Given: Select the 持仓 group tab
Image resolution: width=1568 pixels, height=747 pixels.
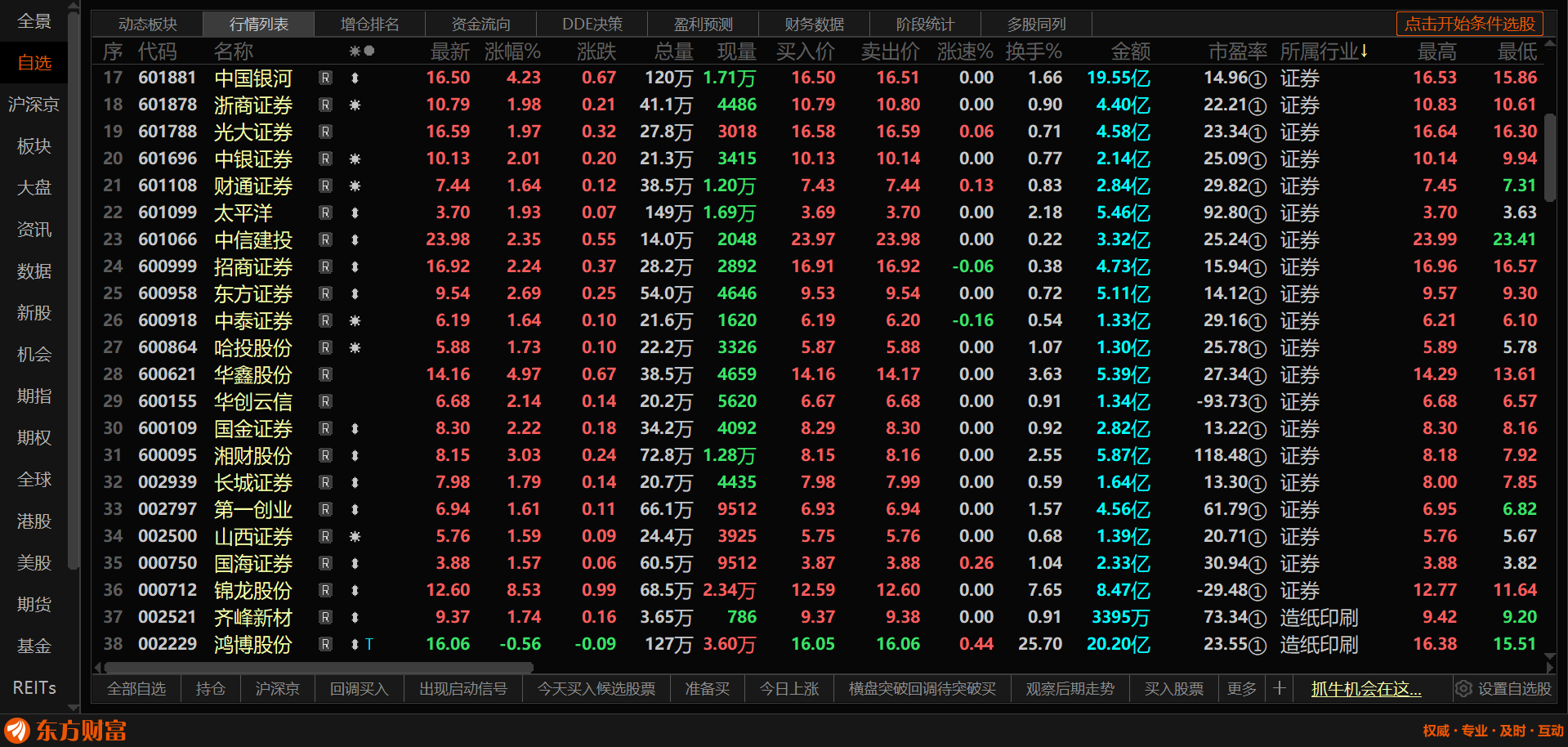Looking at the screenshot, I should coord(211,689).
